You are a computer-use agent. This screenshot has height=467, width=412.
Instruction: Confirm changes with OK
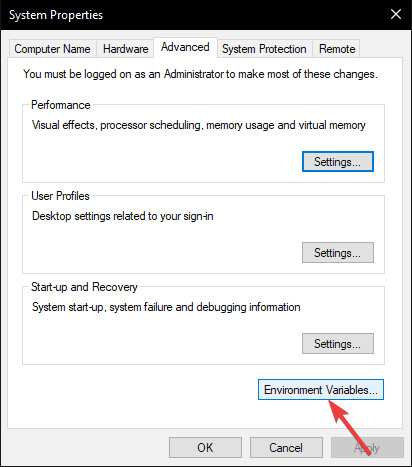pyautogui.click(x=205, y=447)
